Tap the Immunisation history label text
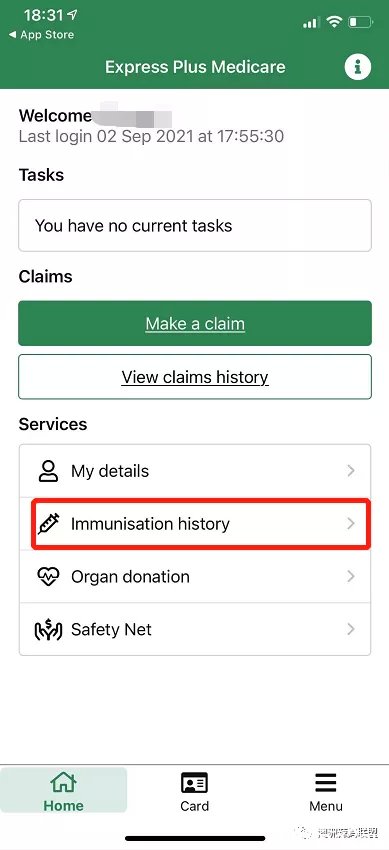 pos(150,524)
